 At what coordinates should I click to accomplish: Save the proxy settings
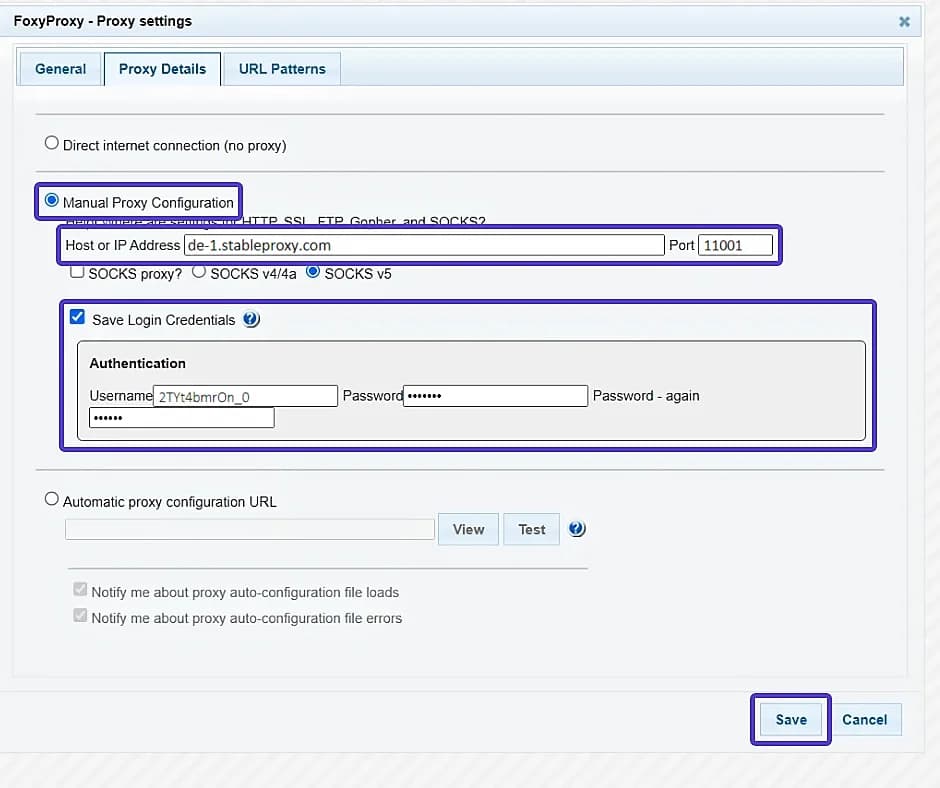point(790,719)
